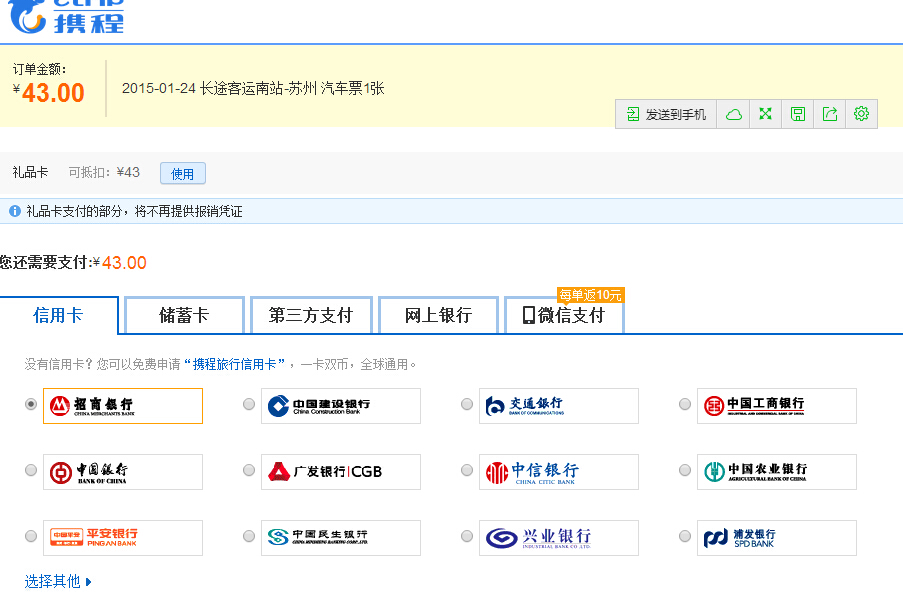Select the 广发银行 CGB radio button
Screen dimensions: 903x600
pos(249,470)
